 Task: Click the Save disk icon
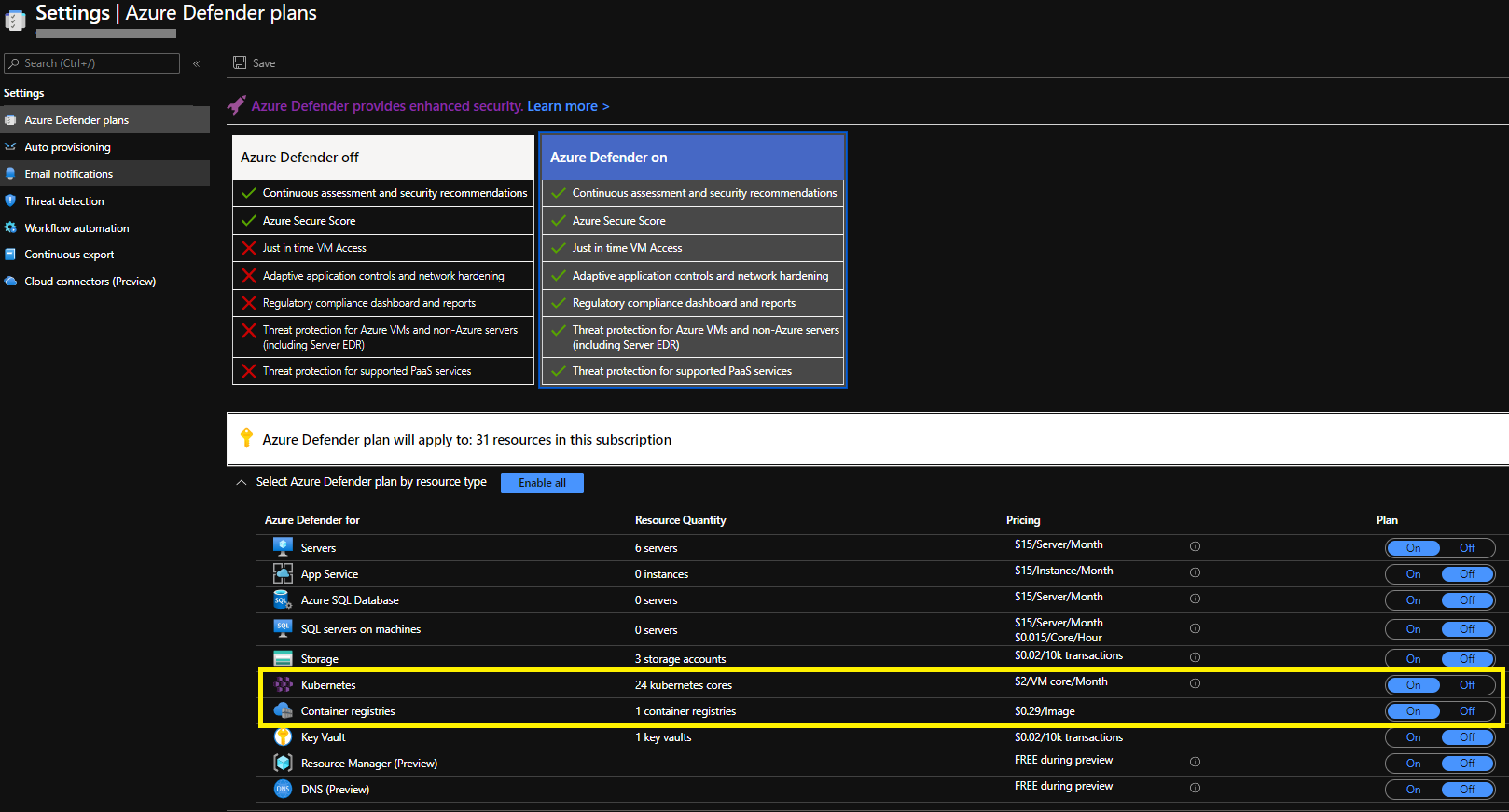click(x=240, y=62)
